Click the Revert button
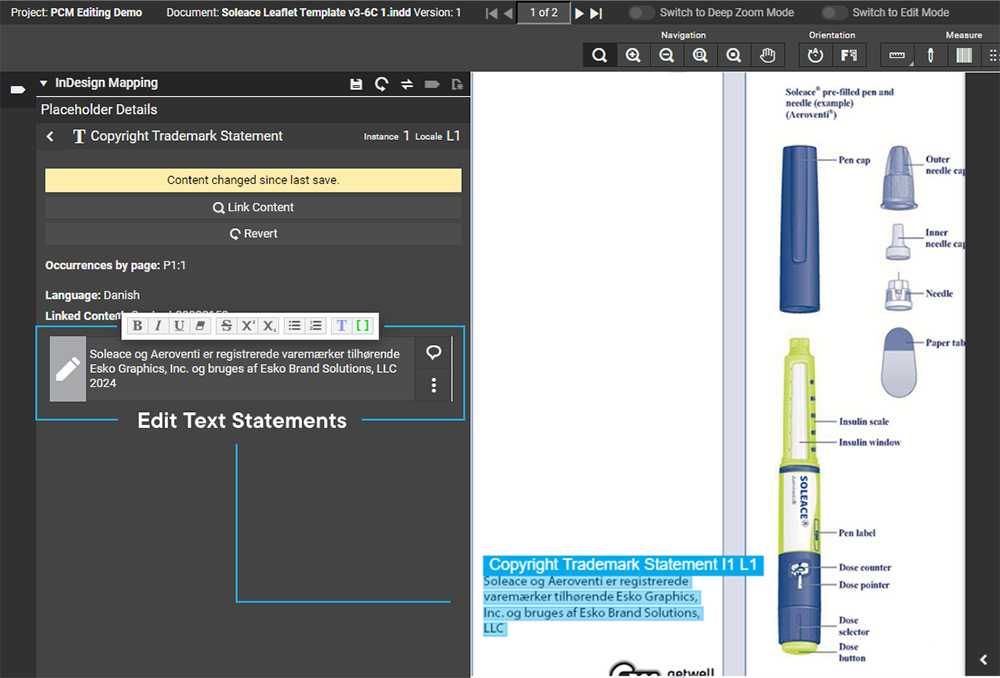 253,234
